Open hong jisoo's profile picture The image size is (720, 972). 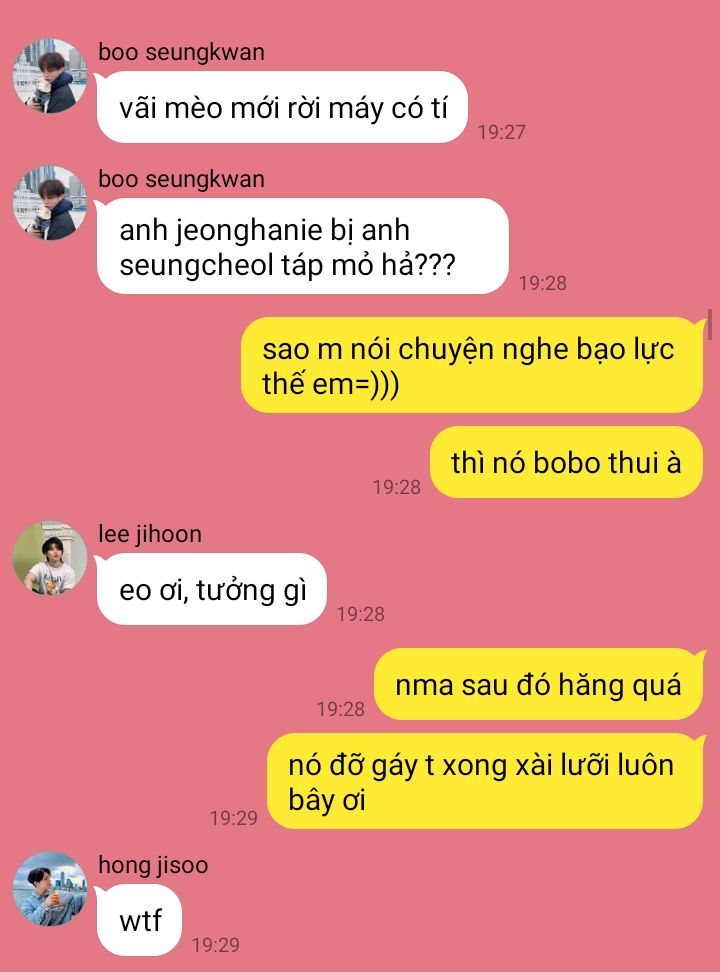pos(50,889)
